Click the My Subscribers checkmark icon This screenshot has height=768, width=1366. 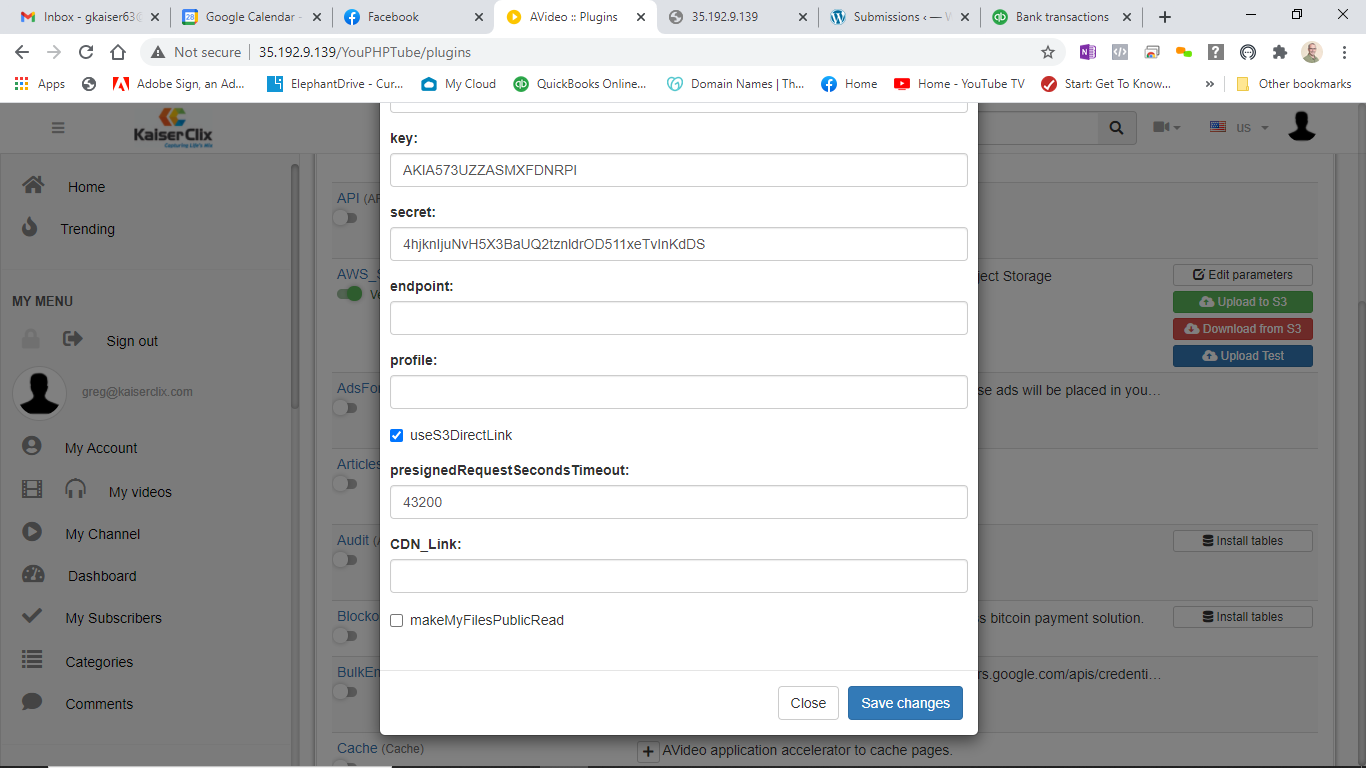pyautogui.click(x=32, y=616)
